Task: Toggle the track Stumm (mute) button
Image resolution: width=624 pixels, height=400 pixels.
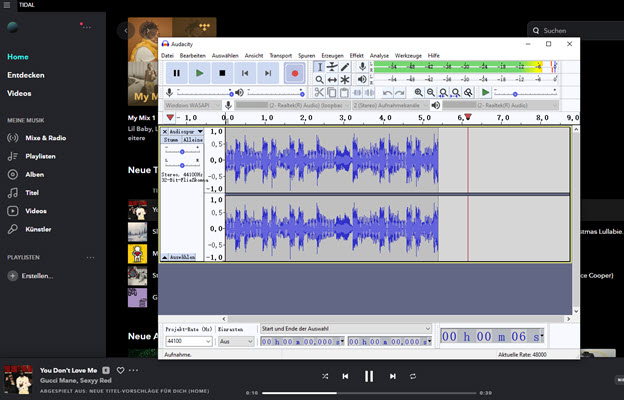Action: (x=171, y=140)
